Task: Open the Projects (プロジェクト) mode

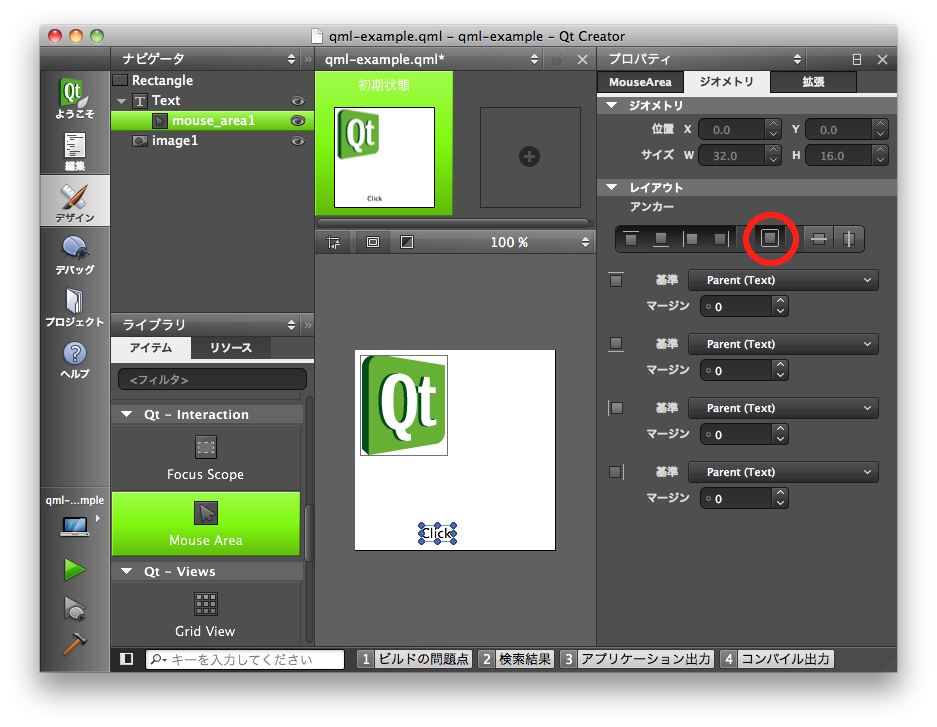Action: (x=74, y=306)
